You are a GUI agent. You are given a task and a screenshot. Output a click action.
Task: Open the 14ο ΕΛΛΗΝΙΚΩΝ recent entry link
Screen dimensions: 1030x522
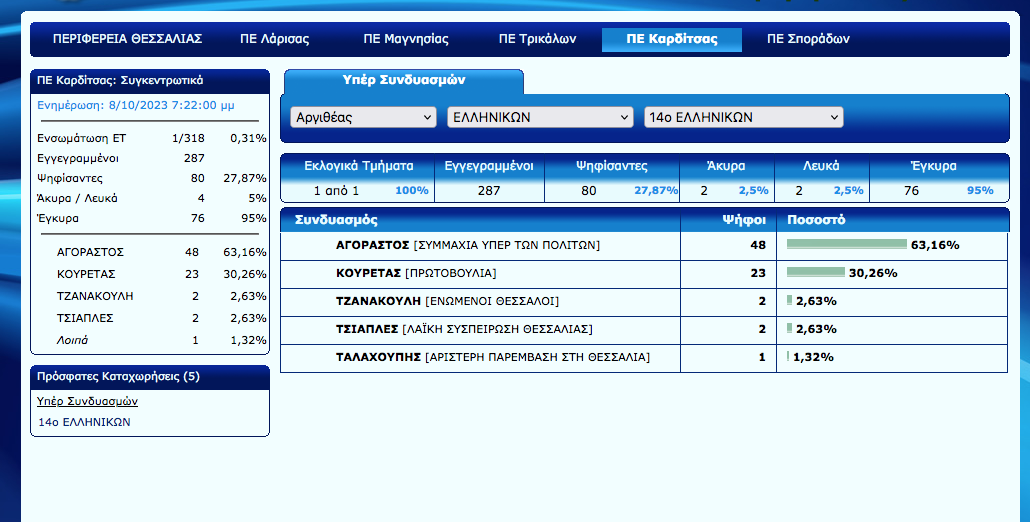(84, 422)
